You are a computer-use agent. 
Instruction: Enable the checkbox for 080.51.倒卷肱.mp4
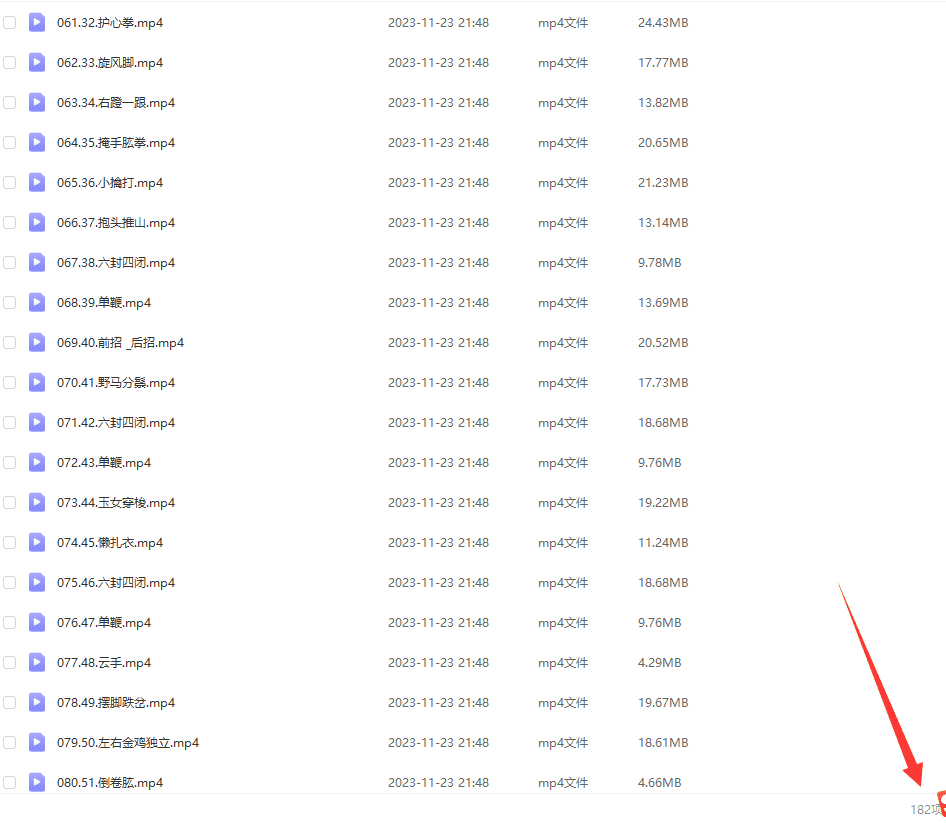click(10, 782)
